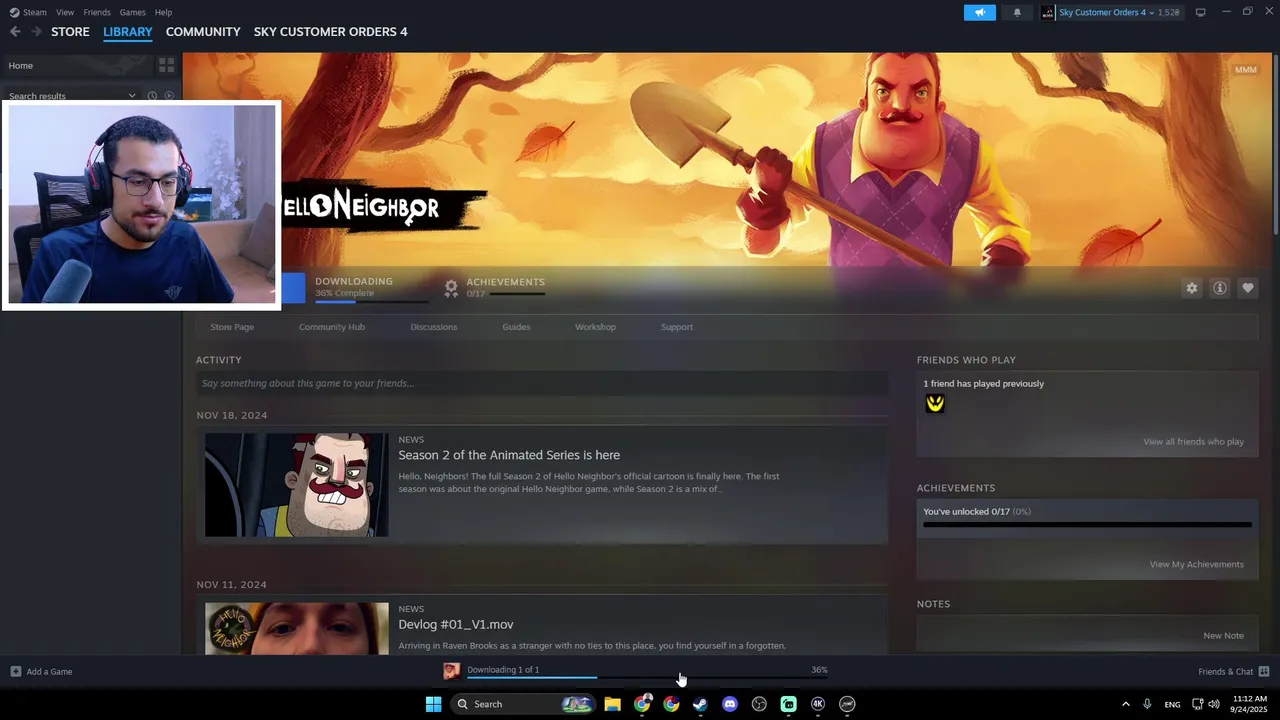Open Friends & Chat

tap(1233, 671)
